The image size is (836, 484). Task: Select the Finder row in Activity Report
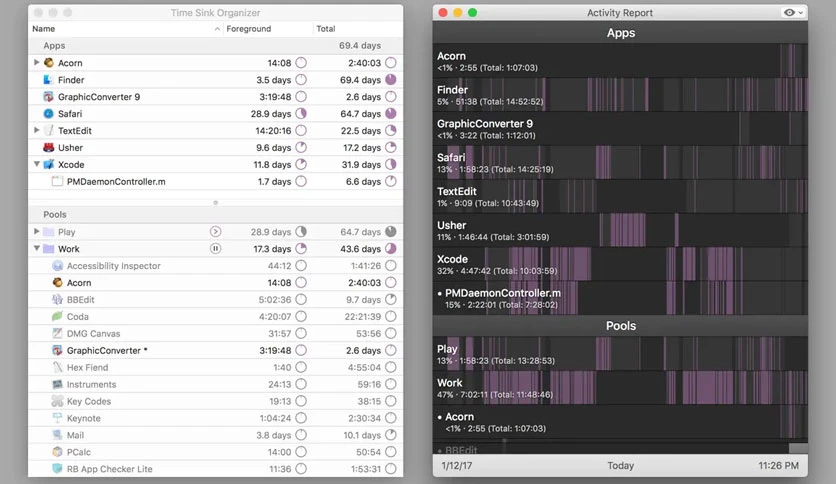click(620, 94)
